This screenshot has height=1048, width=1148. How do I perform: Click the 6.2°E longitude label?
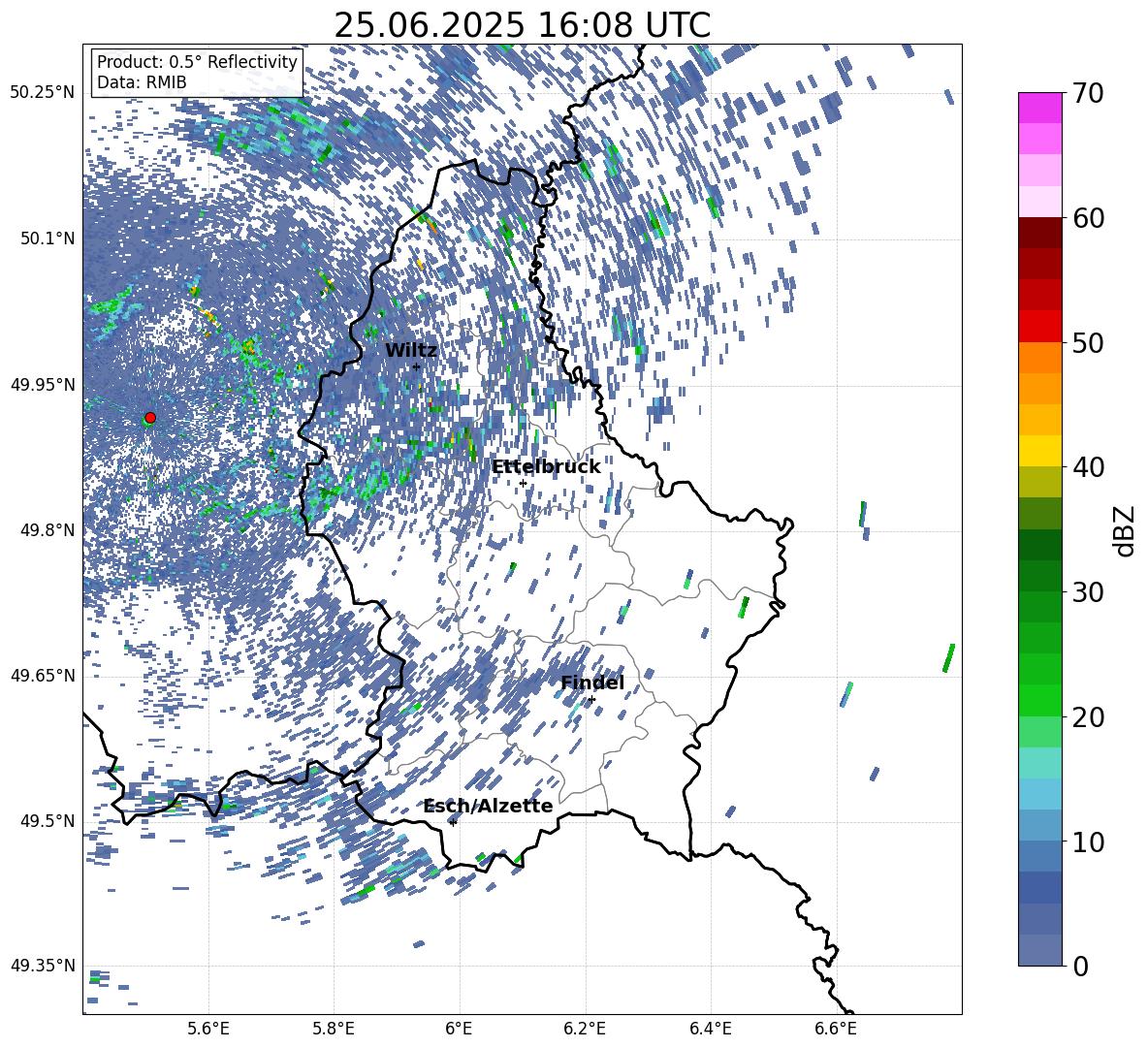pos(585,1029)
